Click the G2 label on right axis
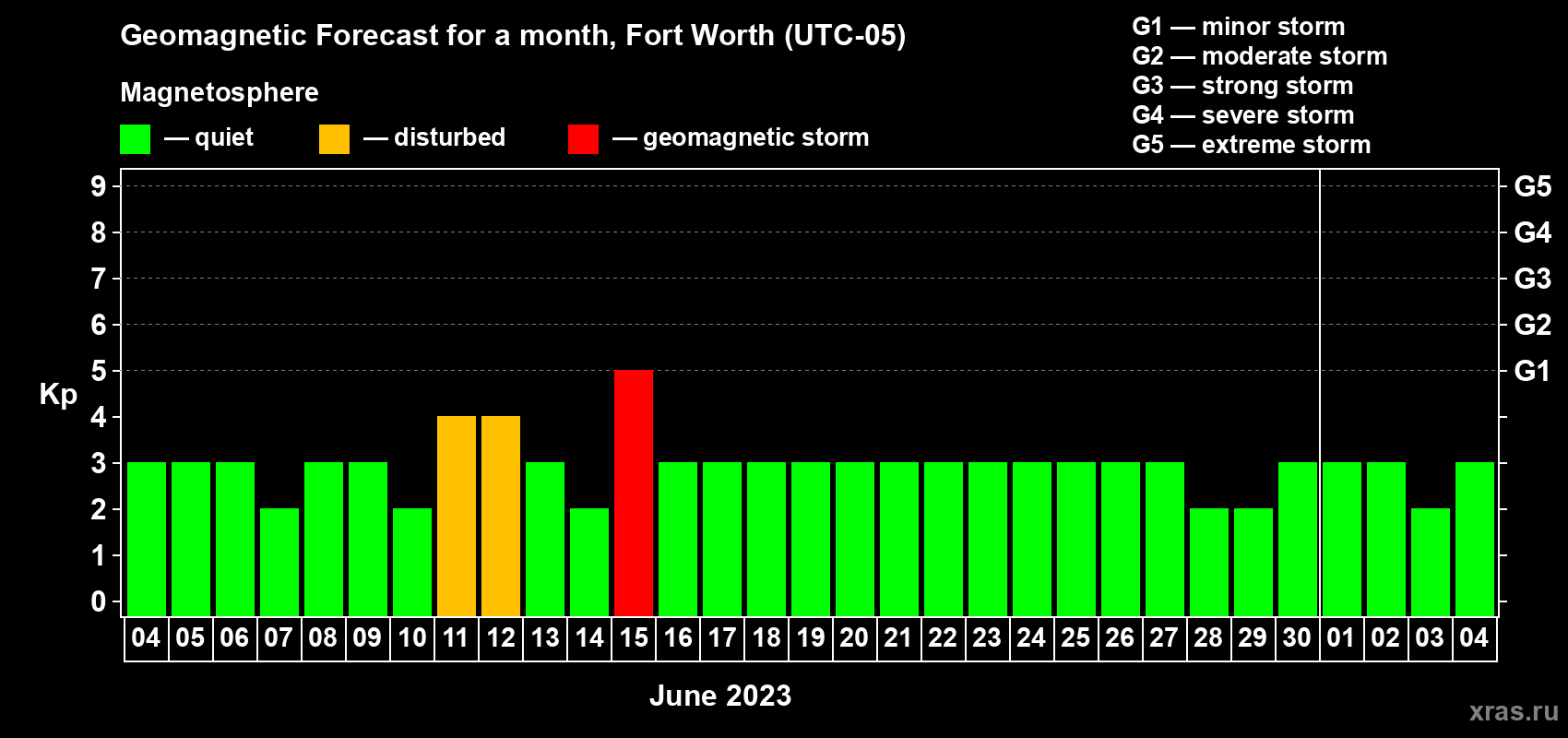This screenshot has width=1568, height=738. coord(1533,325)
